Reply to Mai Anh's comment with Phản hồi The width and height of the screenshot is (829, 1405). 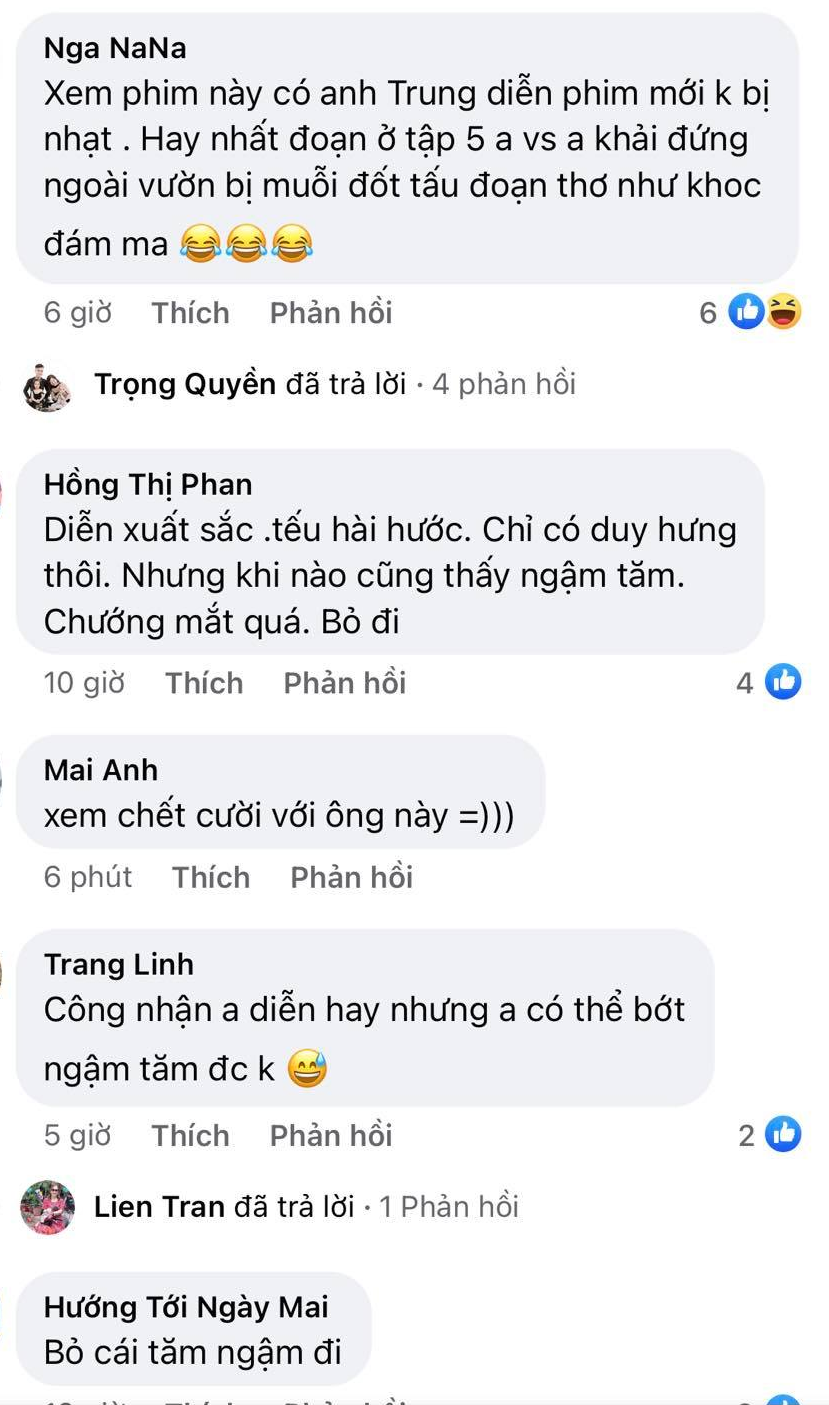(x=352, y=877)
